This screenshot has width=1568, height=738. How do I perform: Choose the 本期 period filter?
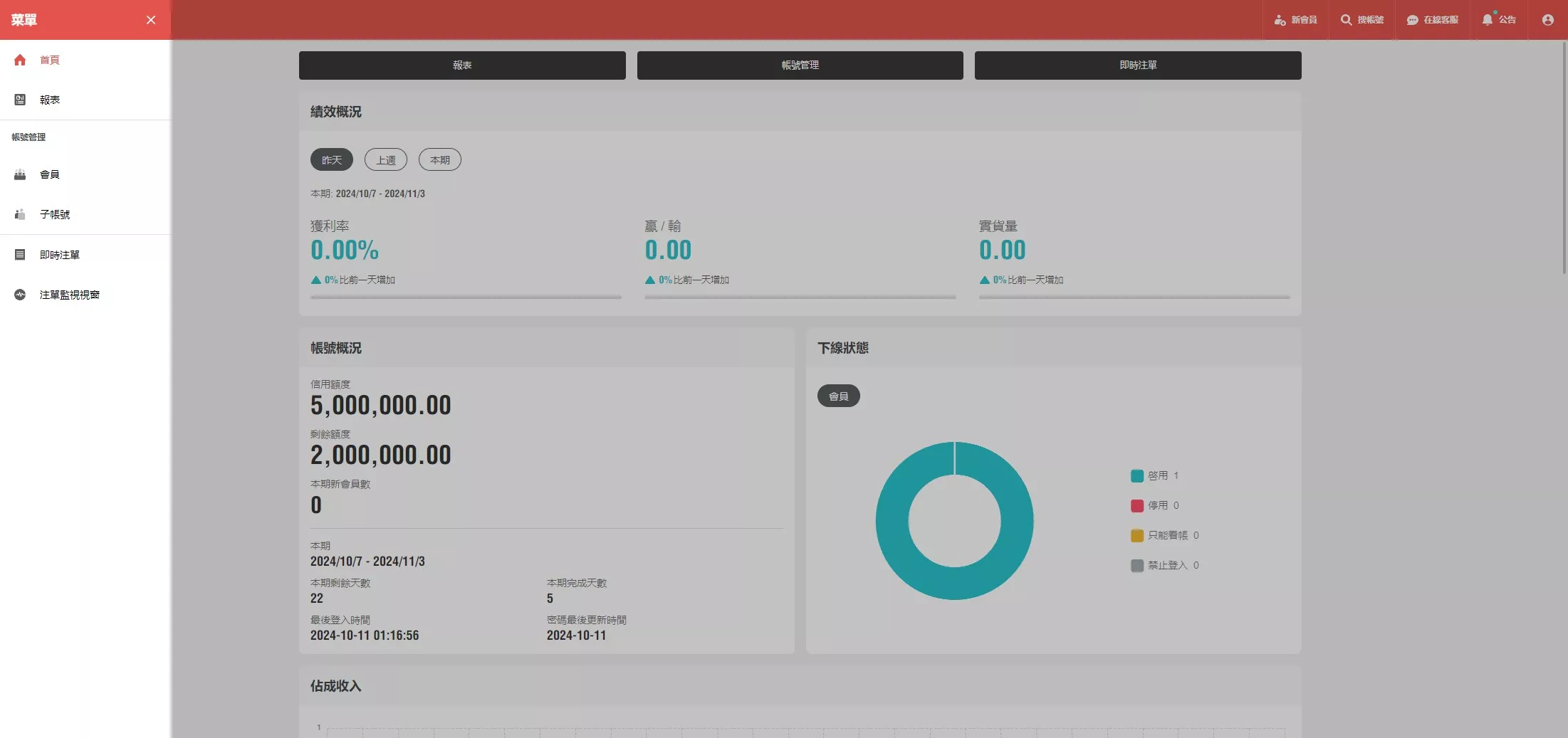click(439, 160)
